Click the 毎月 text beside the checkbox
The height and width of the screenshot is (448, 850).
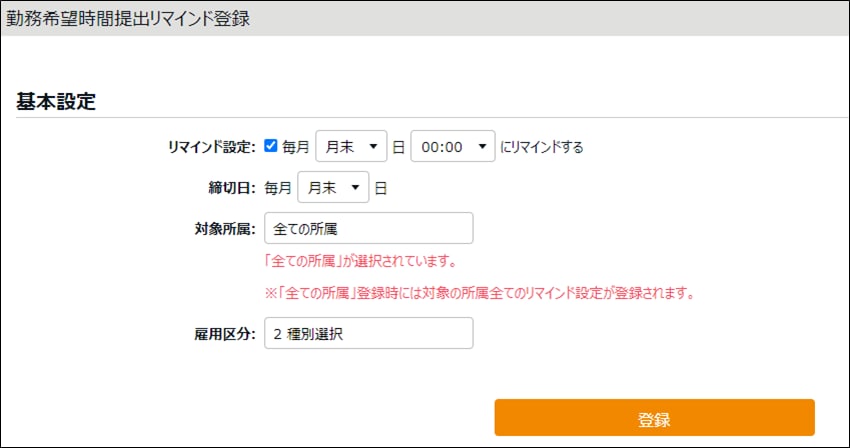[x=296, y=147]
